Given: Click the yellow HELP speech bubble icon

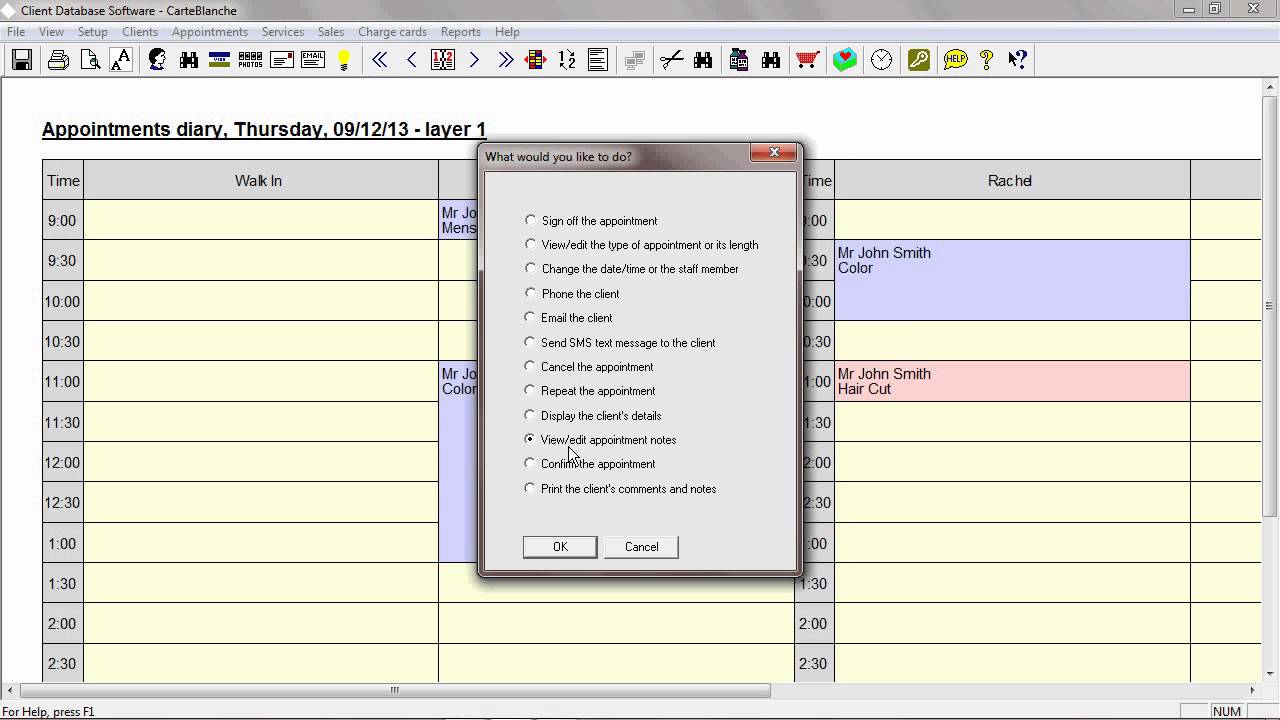Looking at the screenshot, I should [955, 60].
